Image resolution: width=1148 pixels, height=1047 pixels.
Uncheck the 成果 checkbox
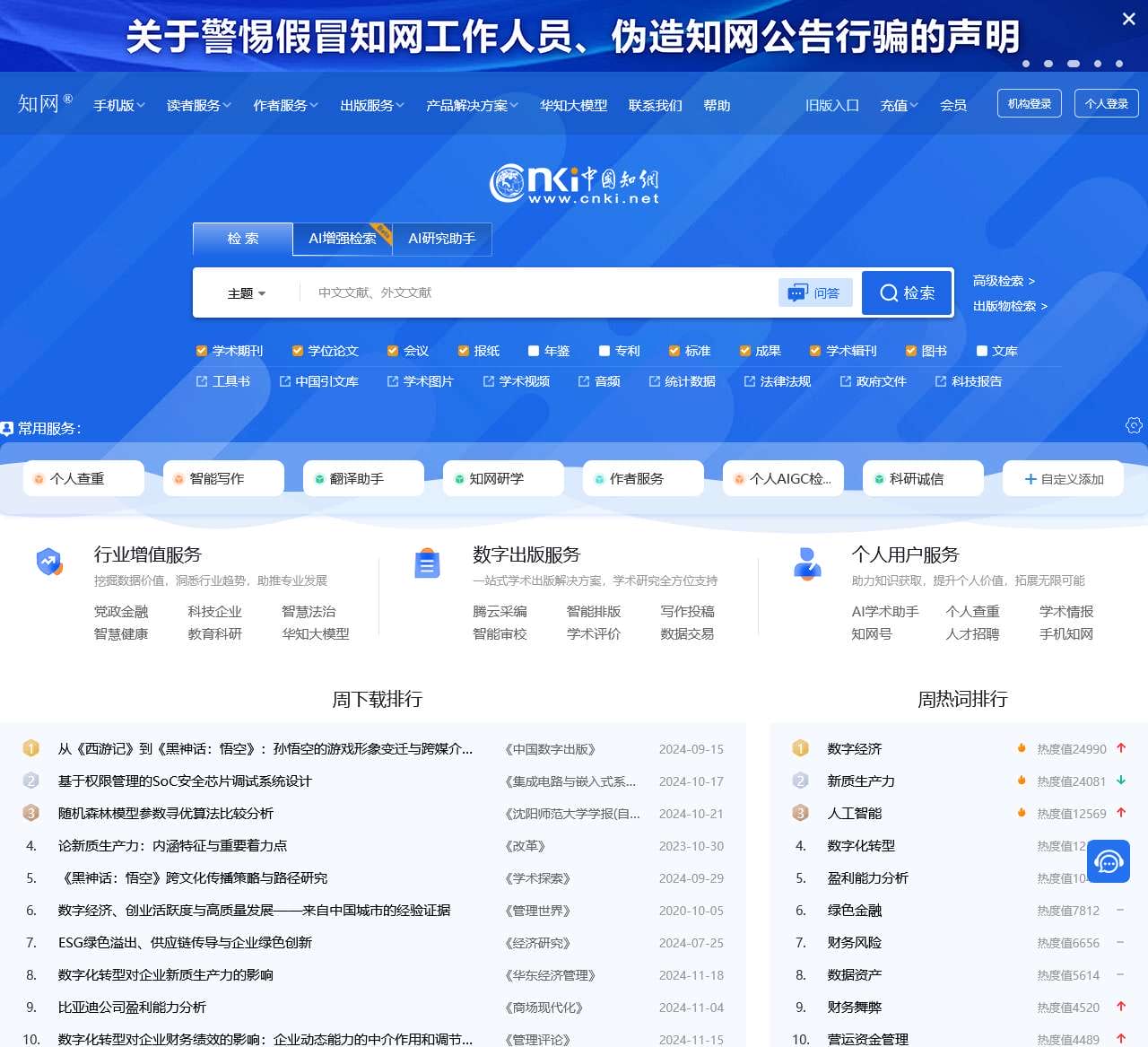(745, 351)
